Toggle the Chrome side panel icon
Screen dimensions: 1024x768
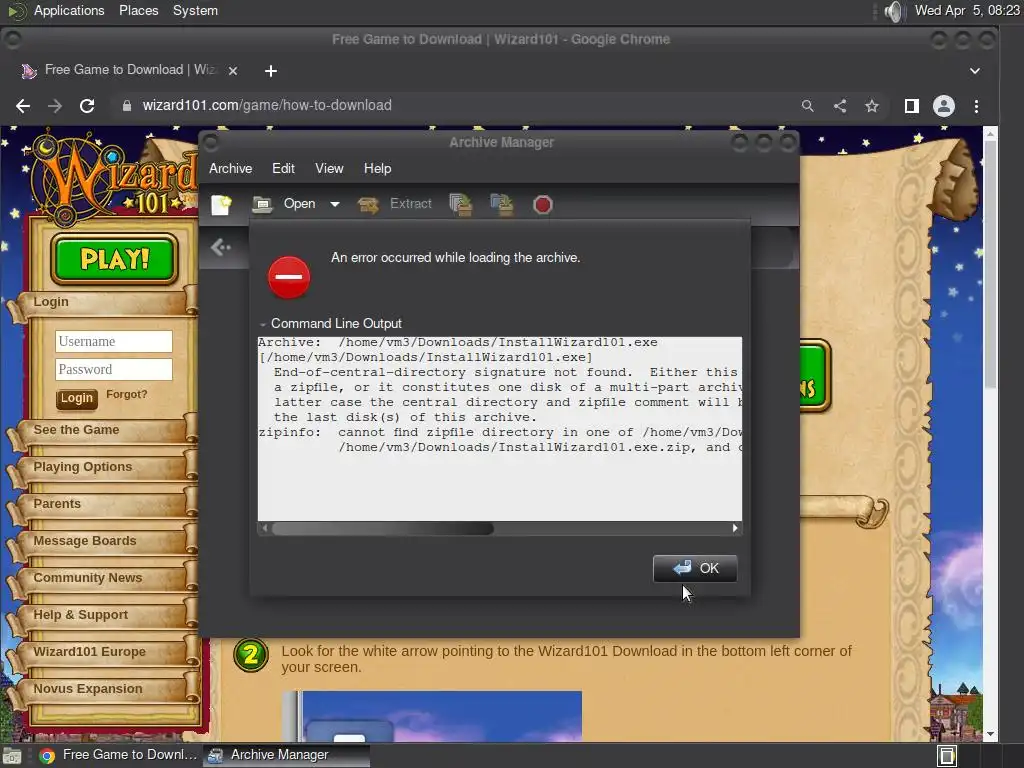pos(912,106)
